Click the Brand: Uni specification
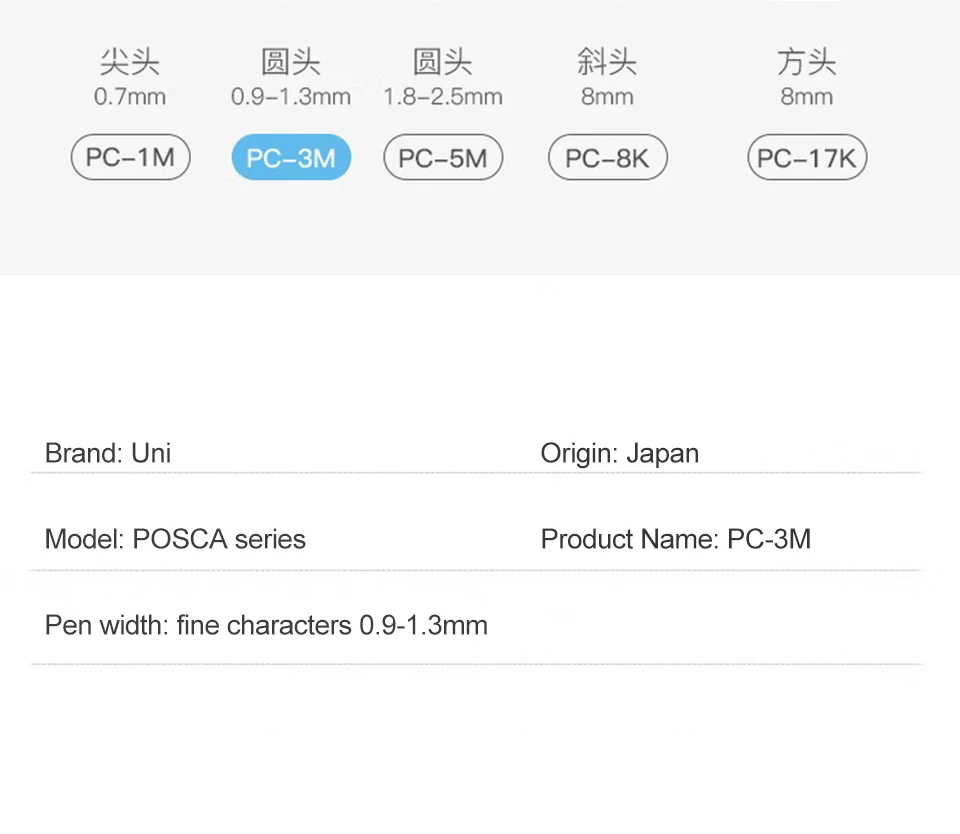Viewport: 960px width, 834px height. pos(108,453)
